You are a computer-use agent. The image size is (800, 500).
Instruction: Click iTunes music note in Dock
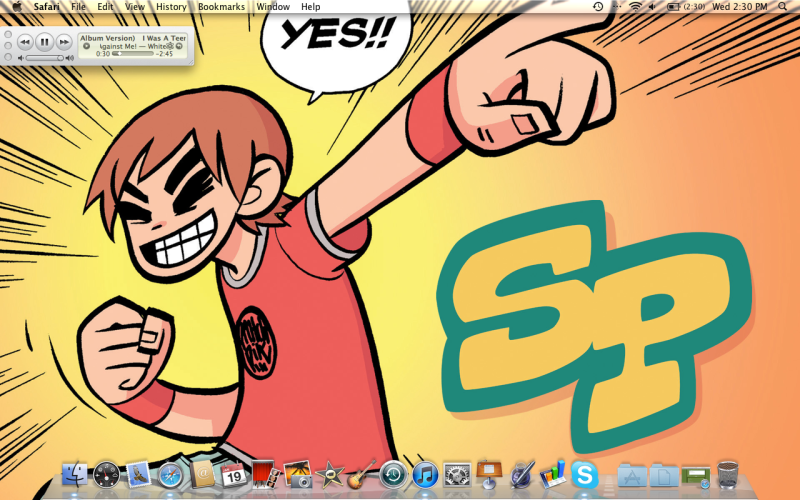click(x=425, y=474)
